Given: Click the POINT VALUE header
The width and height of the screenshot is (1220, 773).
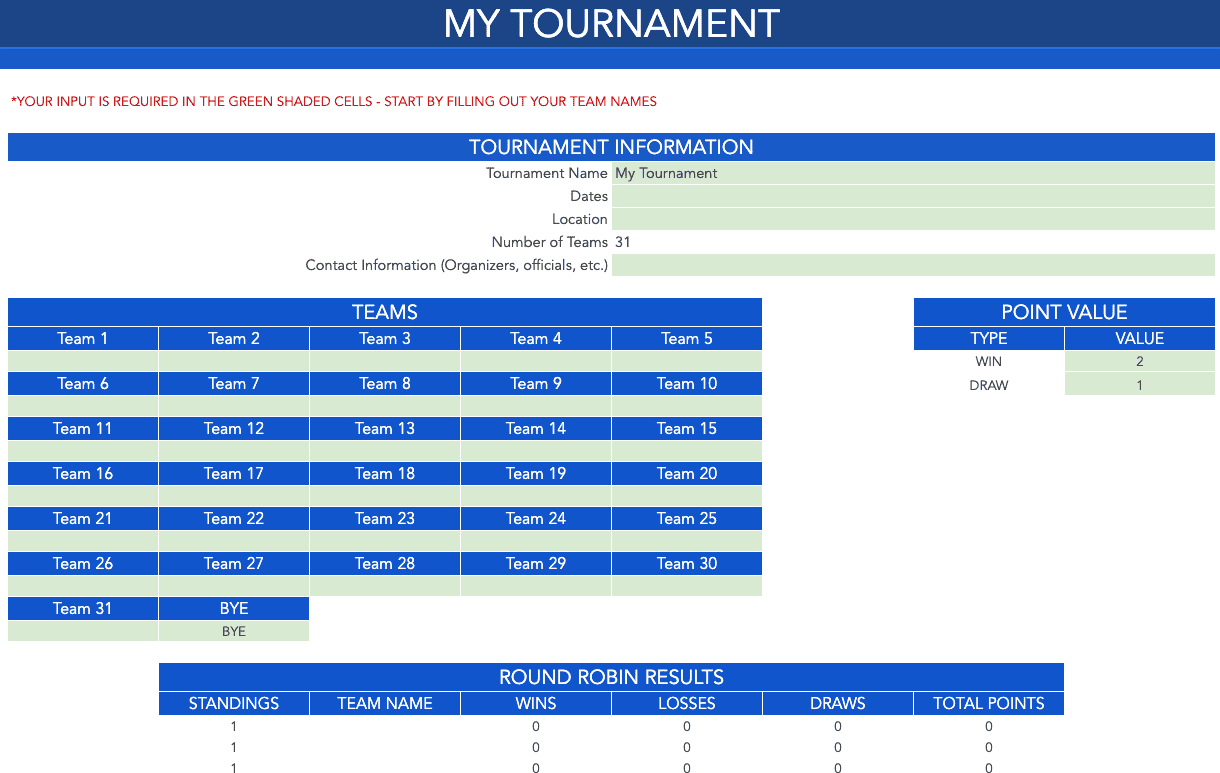Looking at the screenshot, I should 1064,311.
